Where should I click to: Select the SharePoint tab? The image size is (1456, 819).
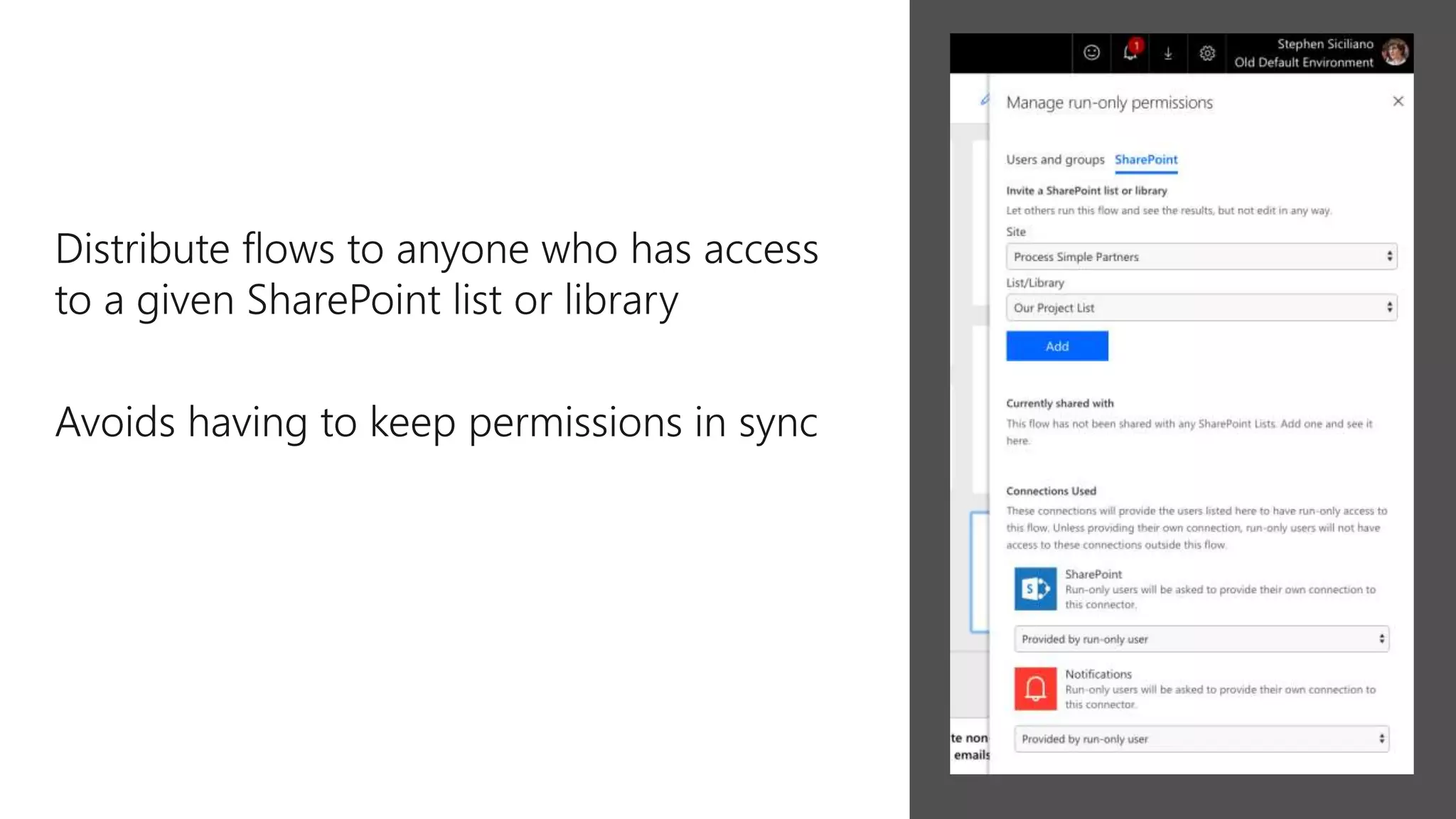click(1145, 160)
